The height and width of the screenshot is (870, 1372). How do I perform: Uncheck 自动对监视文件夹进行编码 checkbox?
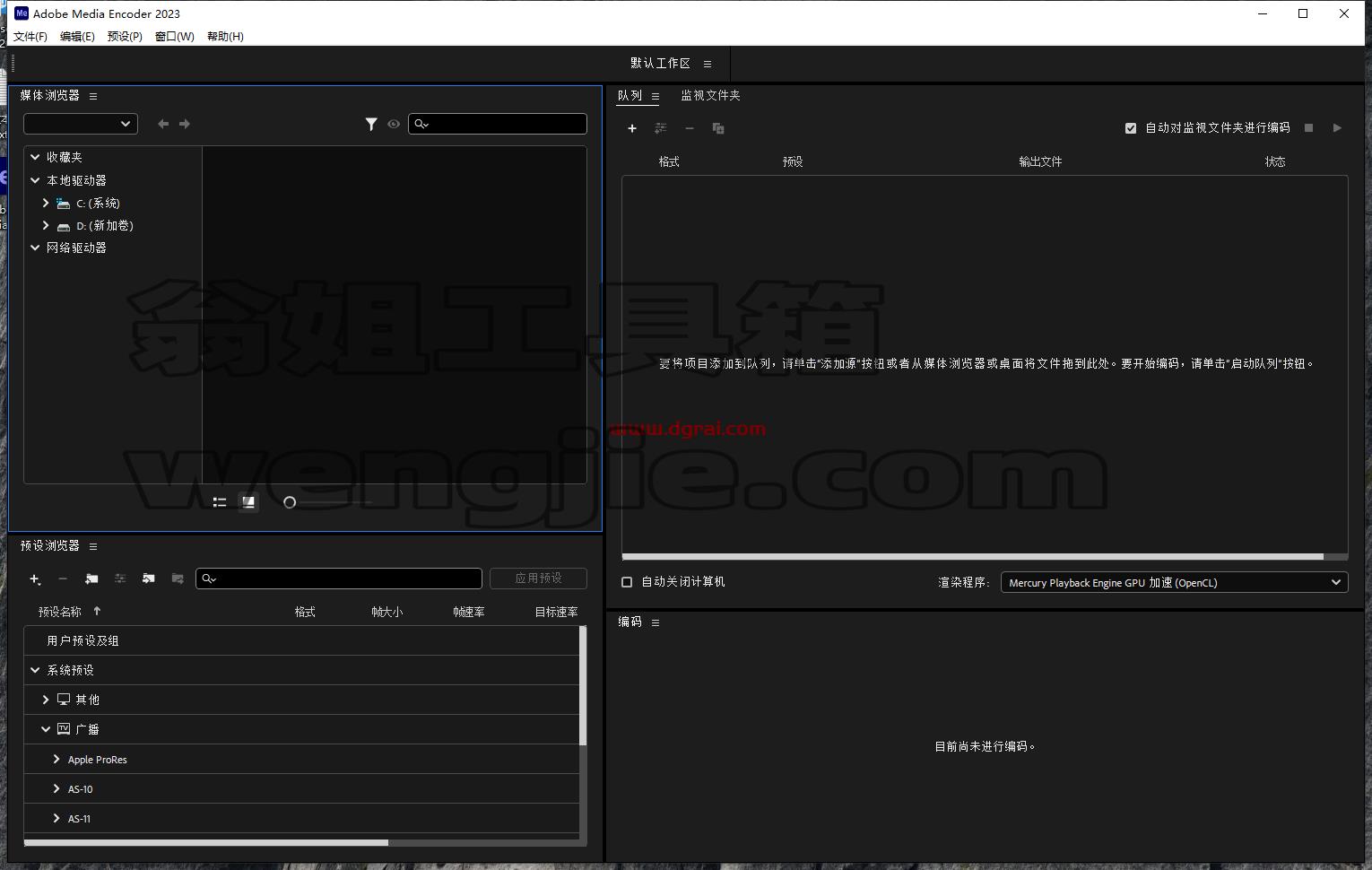1131,128
